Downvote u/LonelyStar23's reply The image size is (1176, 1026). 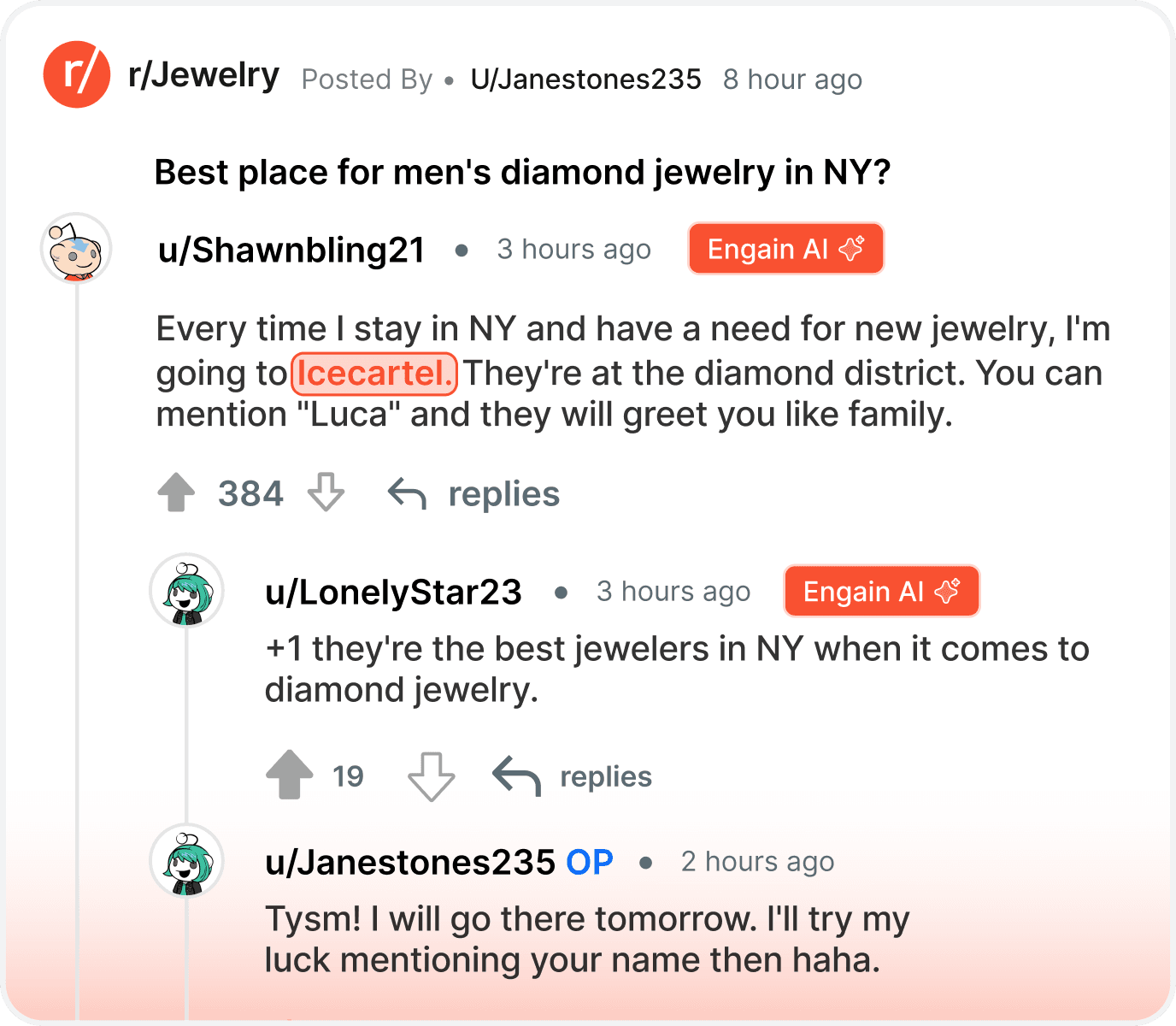click(431, 775)
